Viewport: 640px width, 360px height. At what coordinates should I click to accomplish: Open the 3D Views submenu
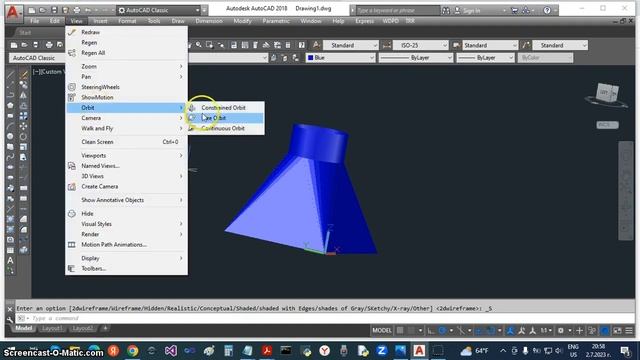(x=127, y=176)
